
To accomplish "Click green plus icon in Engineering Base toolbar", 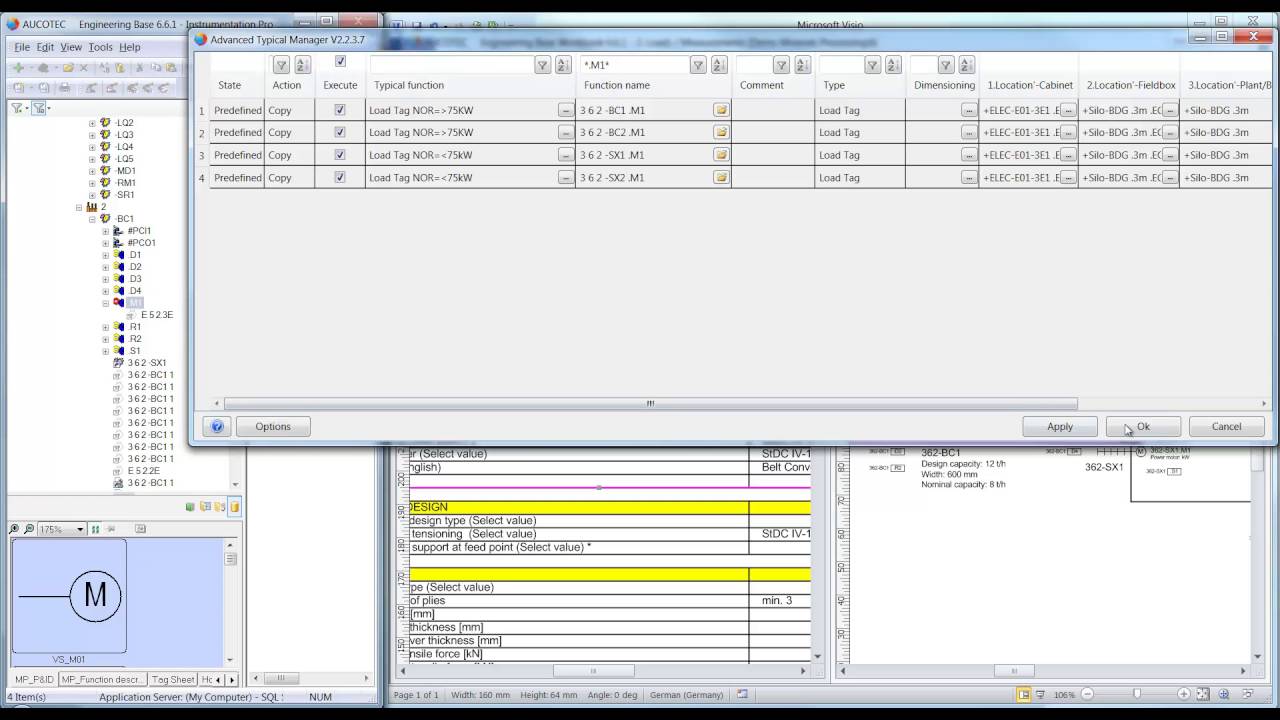I will 18,68.
